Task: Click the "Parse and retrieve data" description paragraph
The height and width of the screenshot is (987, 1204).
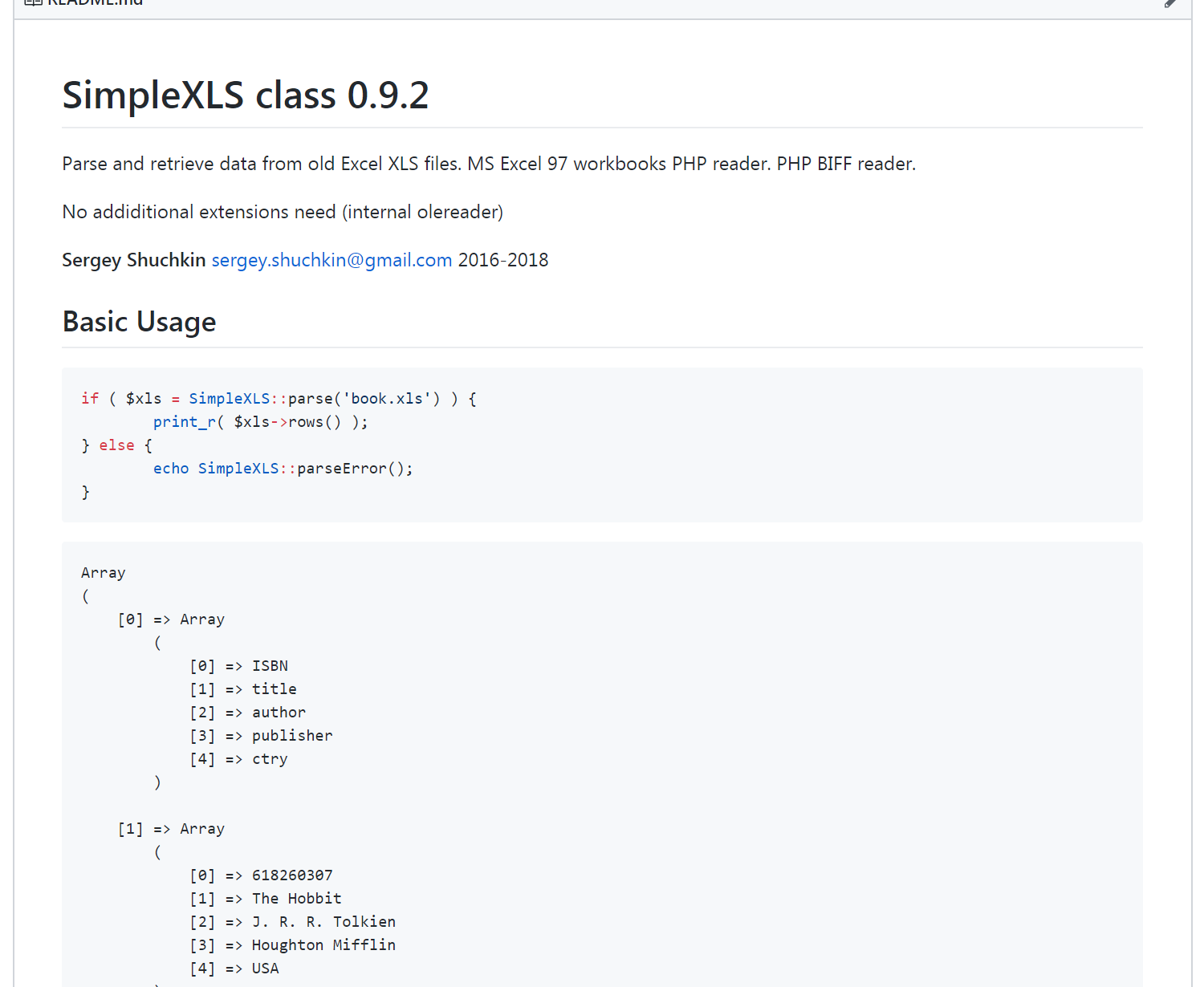Action: click(489, 164)
